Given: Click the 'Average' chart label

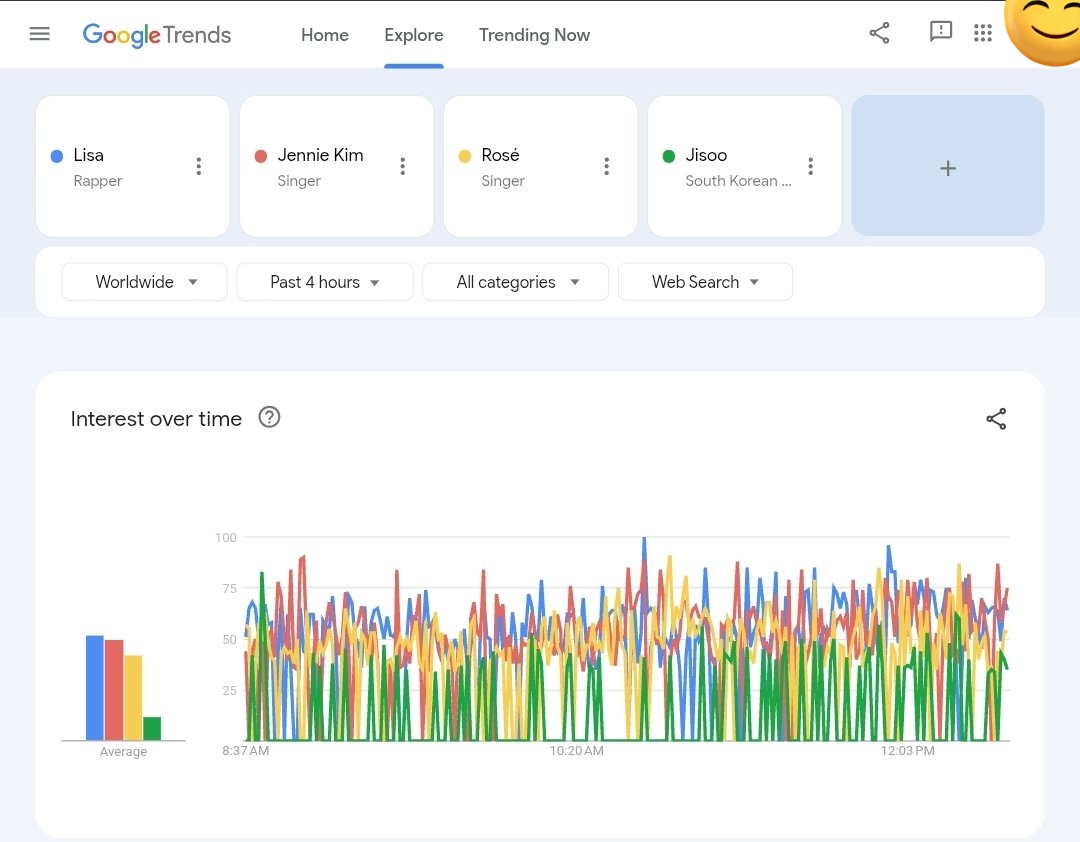Looking at the screenshot, I should pyautogui.click(x=123, y=752).
